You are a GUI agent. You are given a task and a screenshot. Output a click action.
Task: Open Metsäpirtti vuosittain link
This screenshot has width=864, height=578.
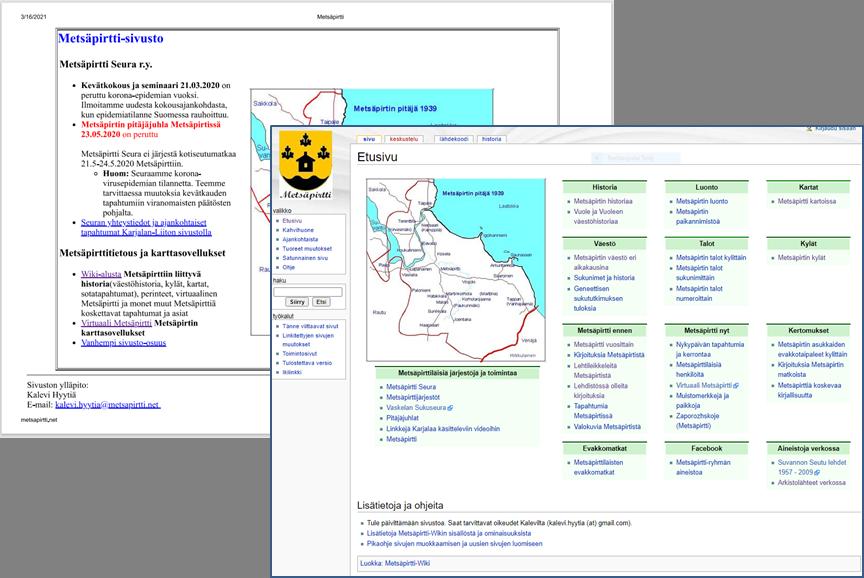(x=603, y=344)
